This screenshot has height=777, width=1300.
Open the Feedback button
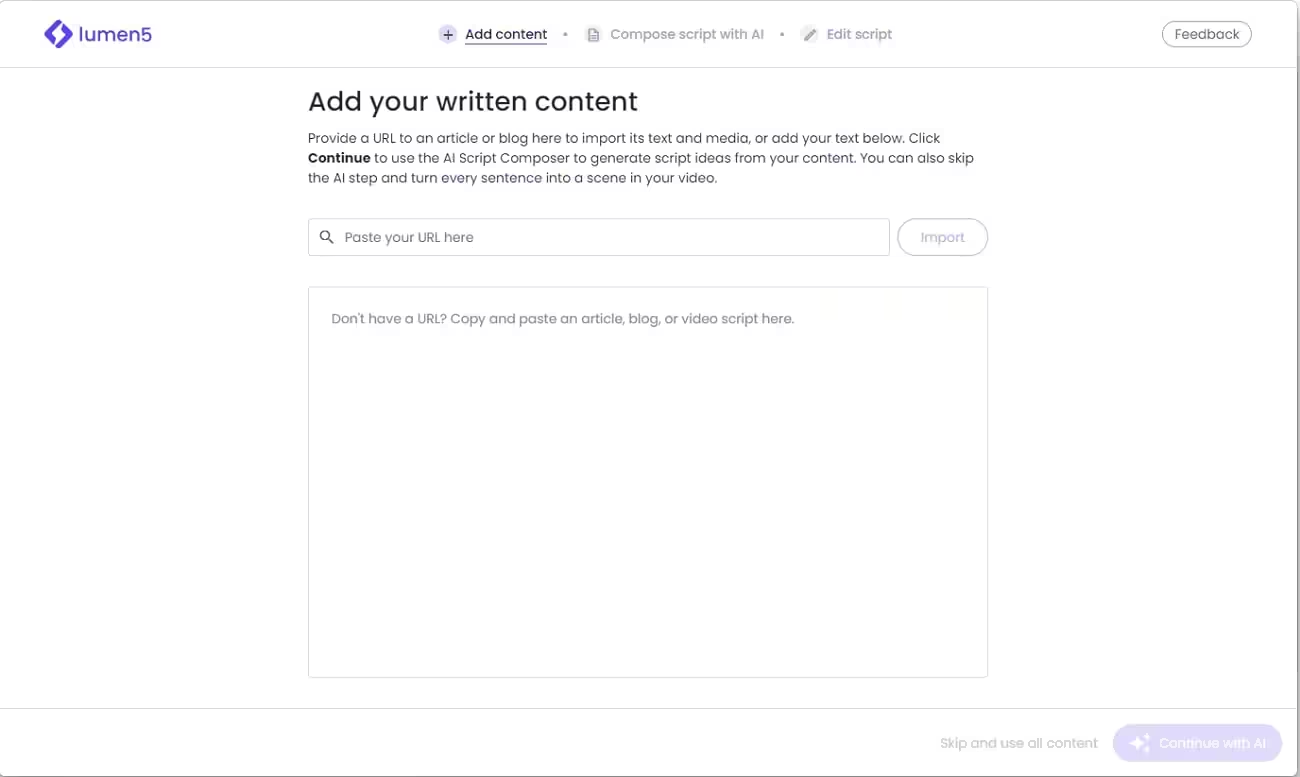coord(1206,34)
